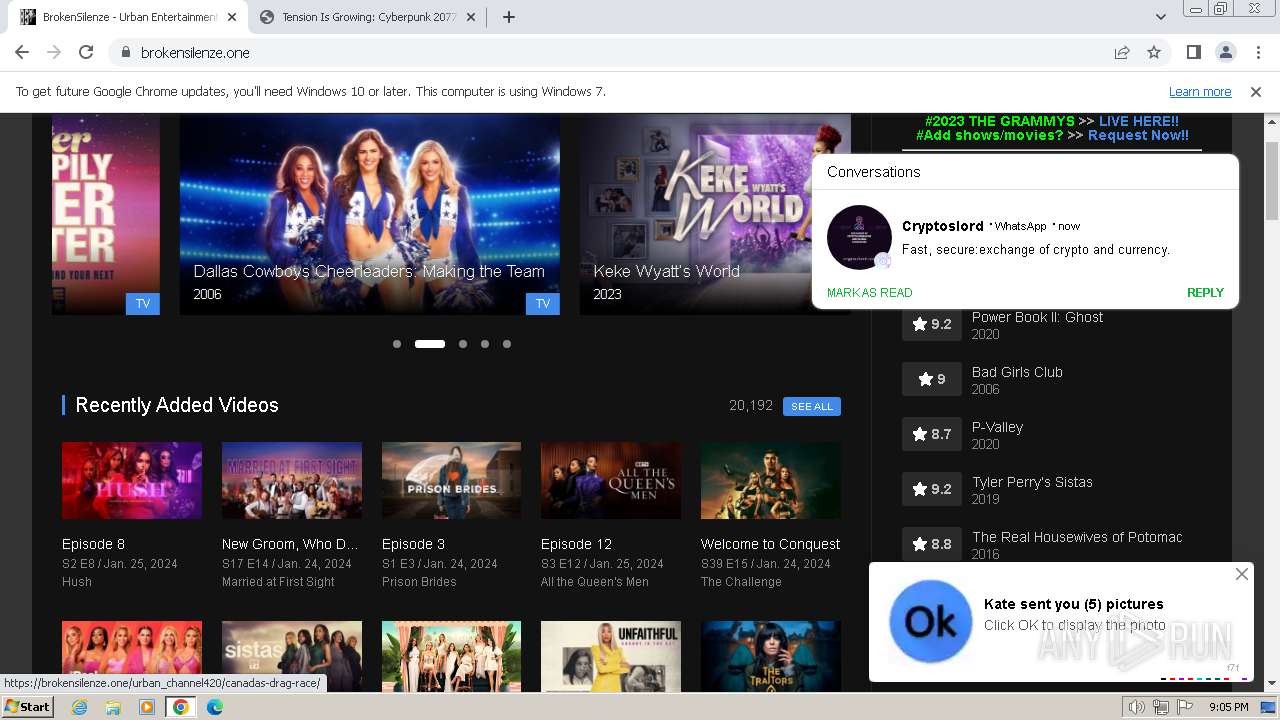Close the Kate sent you pictures popup

1241,574
